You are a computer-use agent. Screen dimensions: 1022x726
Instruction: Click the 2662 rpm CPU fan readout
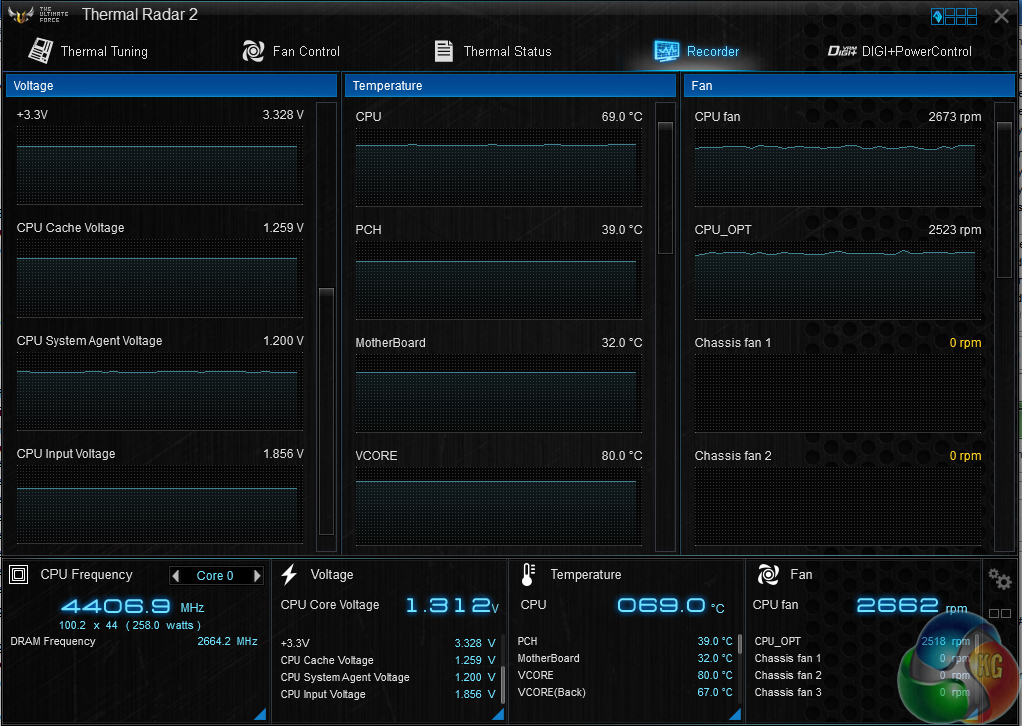(x=912, y=606)
